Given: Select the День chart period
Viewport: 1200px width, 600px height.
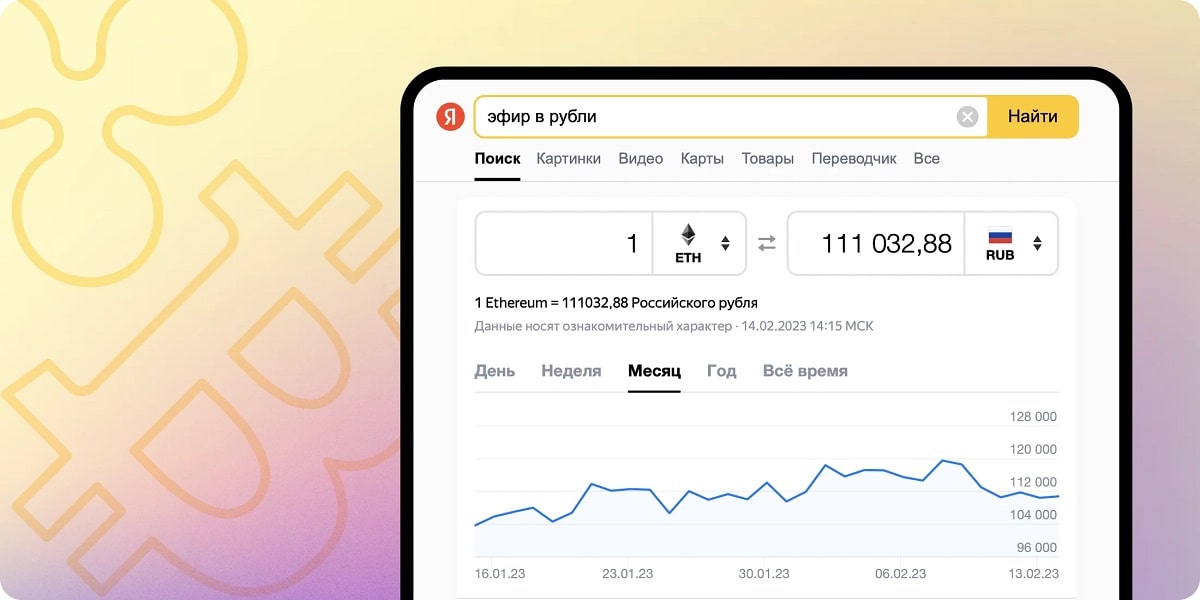Looking at the screenshot, I should pyautogui.click(x=495, y=371).
